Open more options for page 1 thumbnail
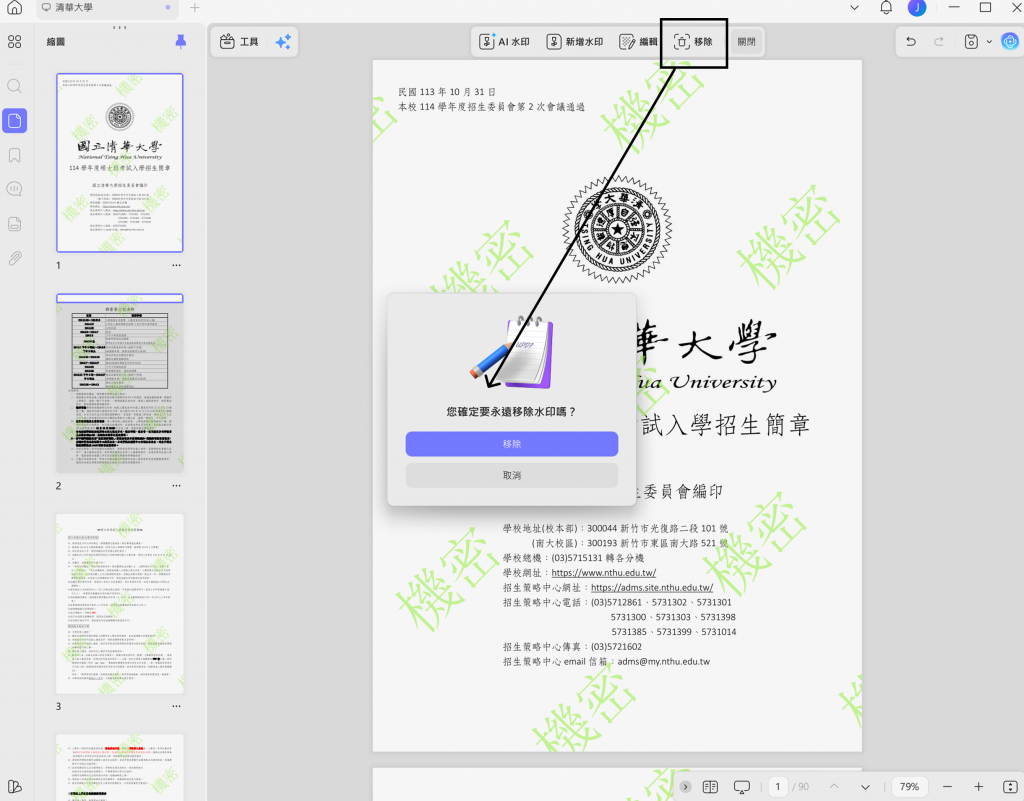 pos(176,266)
